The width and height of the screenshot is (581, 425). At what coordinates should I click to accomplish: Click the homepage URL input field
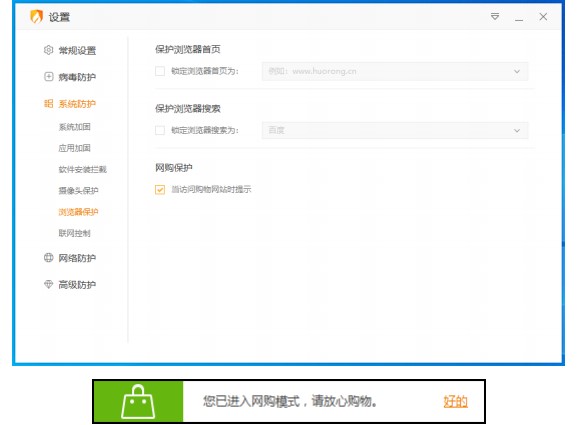pyautogui.click(x=395, y=71)
